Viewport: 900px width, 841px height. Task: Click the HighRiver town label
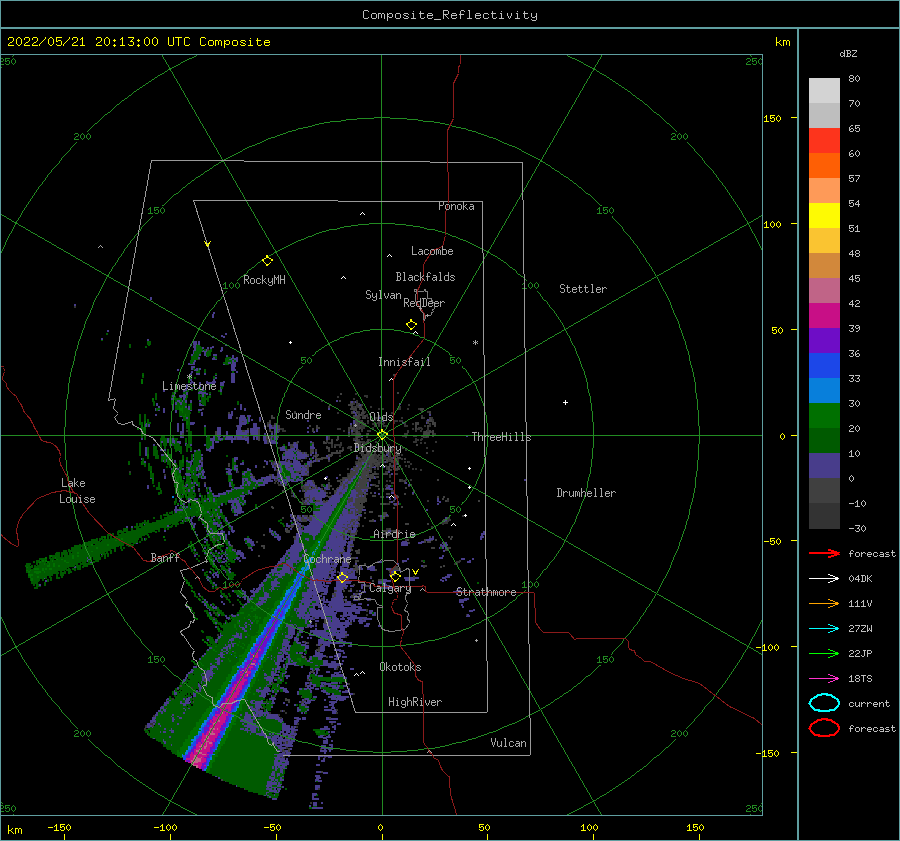(415, 702)
